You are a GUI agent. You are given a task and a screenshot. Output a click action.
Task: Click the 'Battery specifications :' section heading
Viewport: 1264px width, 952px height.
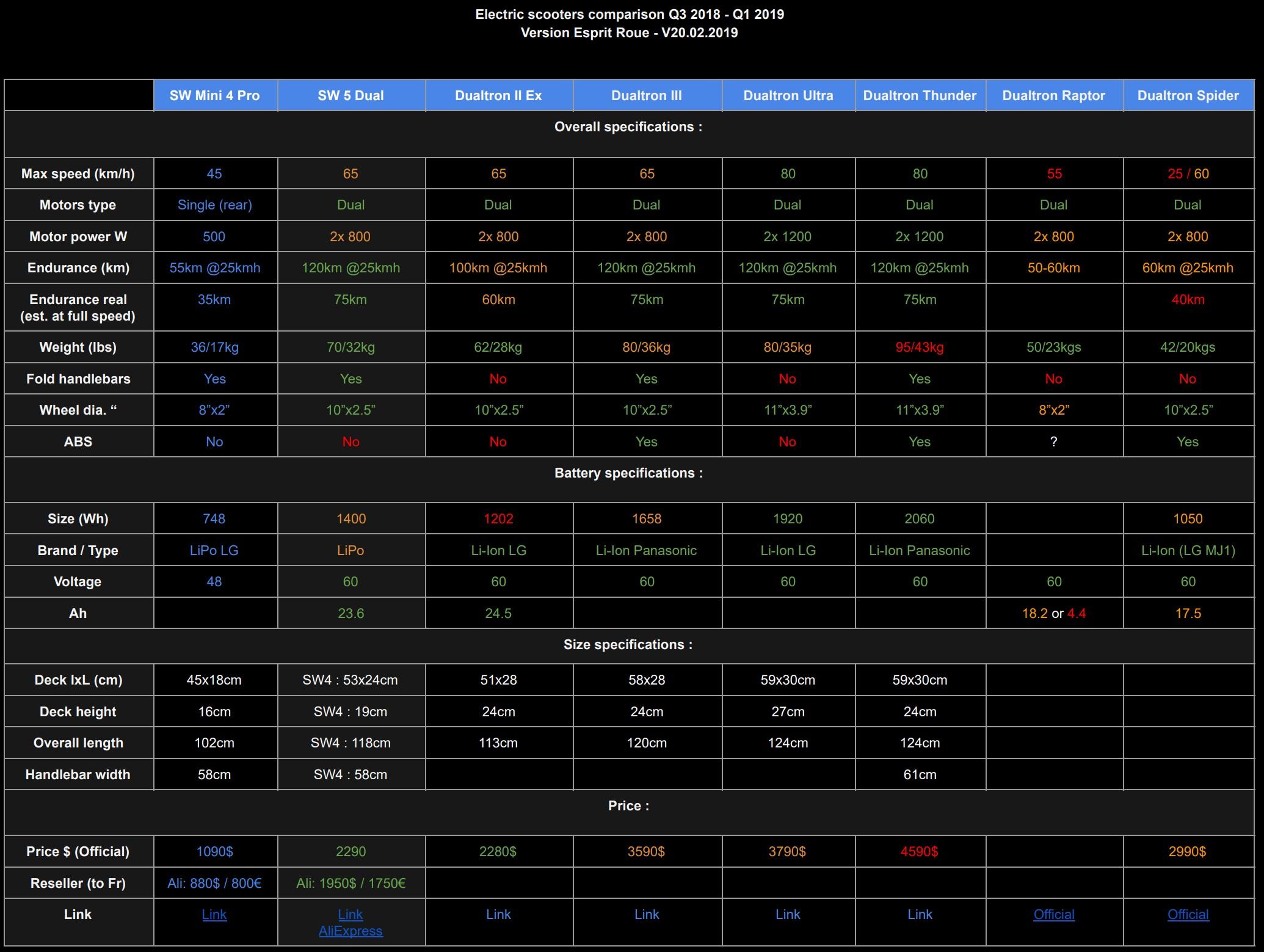coord(628,473)
